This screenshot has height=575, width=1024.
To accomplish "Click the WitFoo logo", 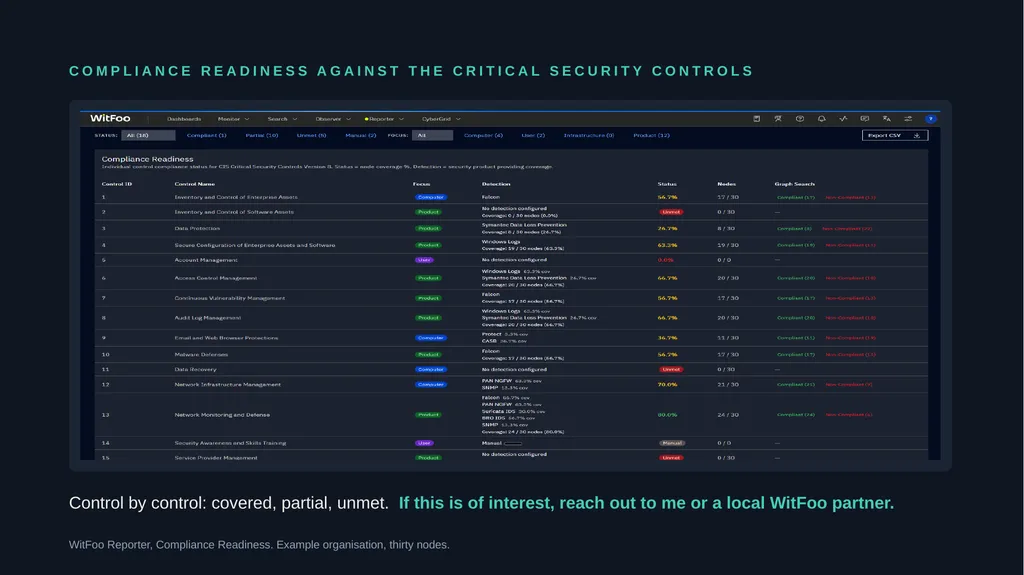I will (110, 118).
